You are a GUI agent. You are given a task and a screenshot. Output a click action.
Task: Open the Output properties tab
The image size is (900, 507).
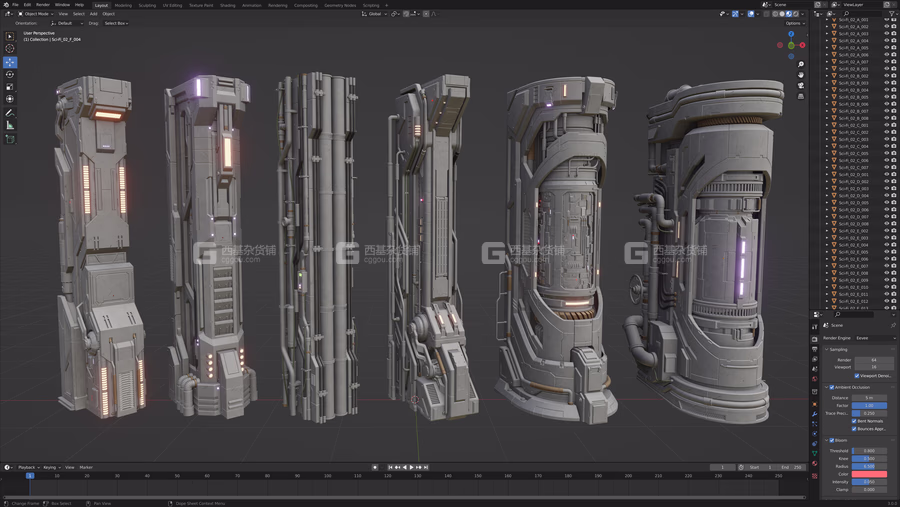click(814, 349)
